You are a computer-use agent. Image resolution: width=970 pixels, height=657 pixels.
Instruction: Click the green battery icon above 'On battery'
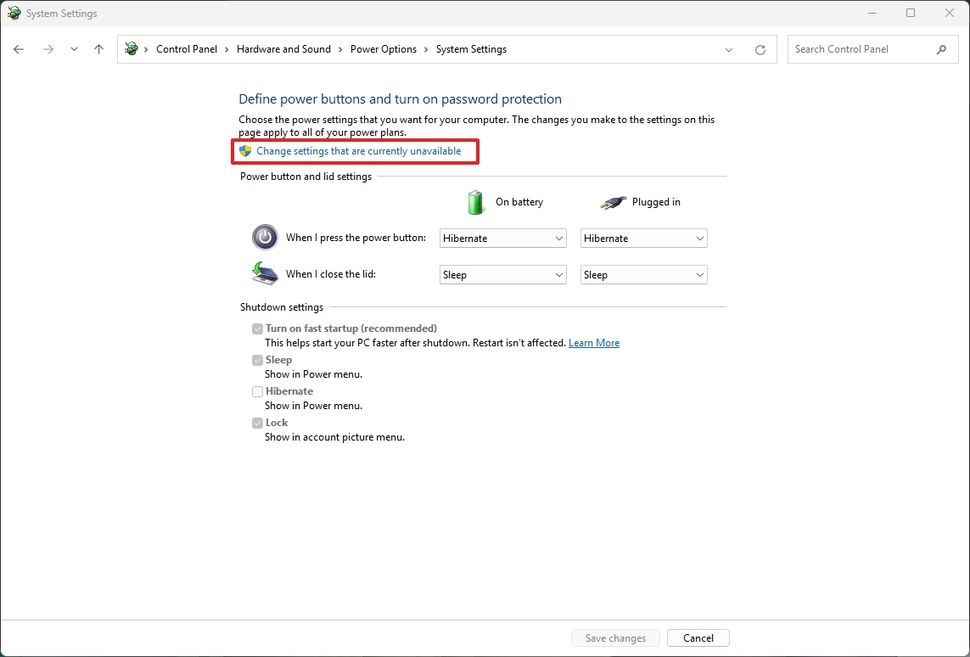point(475,202)
